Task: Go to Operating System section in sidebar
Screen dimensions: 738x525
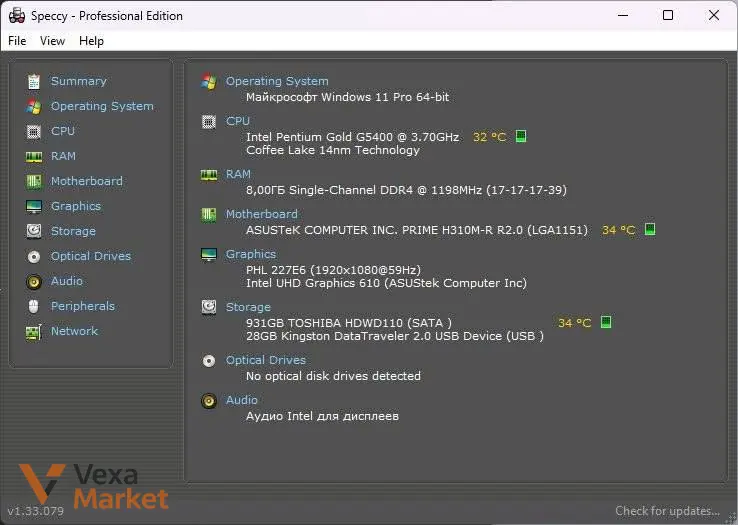Action: [102, 106]
